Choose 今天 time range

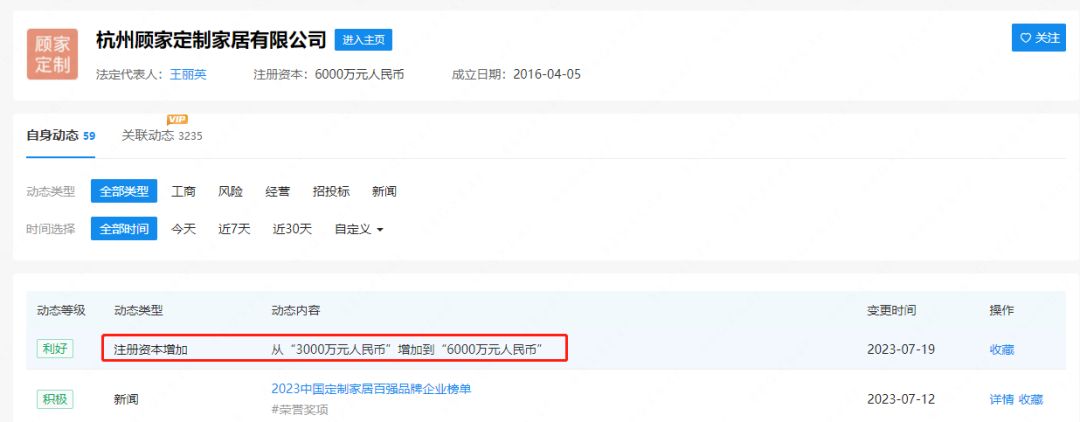point(183,229)
